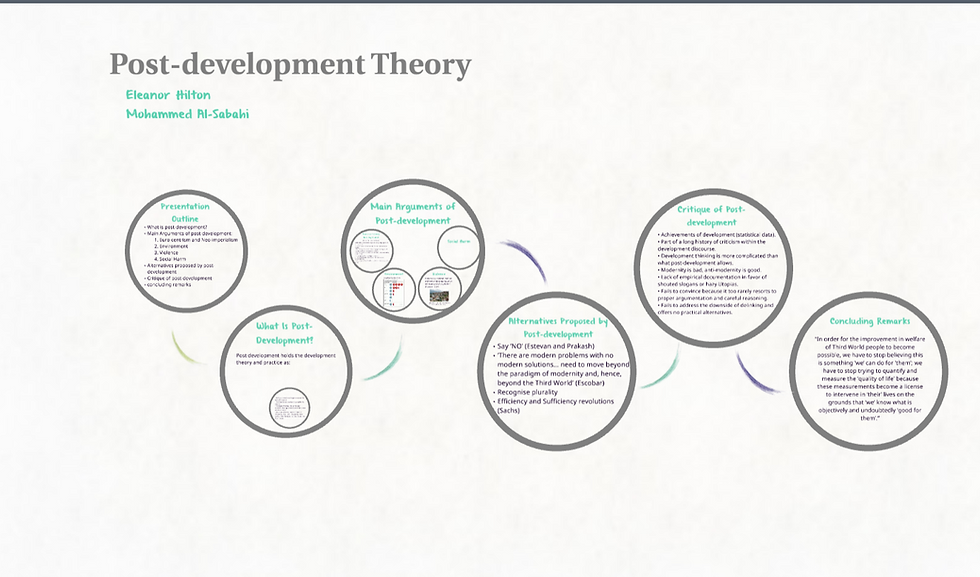Click bullet 'Achievements of development (statistical data)'

[x=716, y=234]
